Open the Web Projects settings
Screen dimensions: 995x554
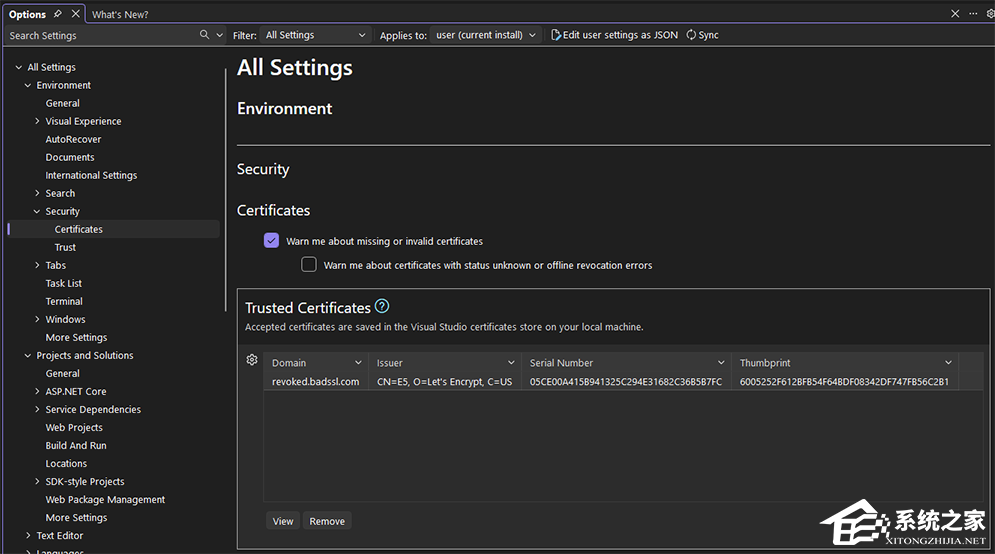(74, 428)
